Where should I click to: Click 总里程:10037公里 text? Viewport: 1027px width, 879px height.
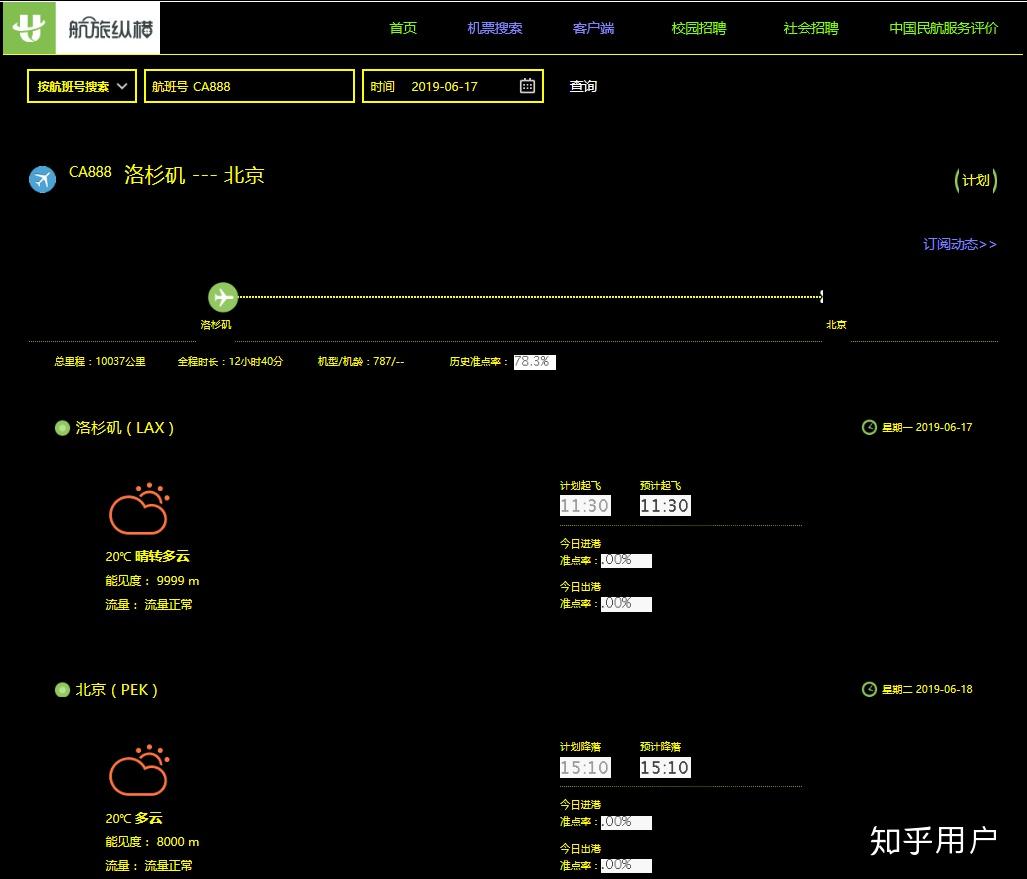click(x=100, y=361)
